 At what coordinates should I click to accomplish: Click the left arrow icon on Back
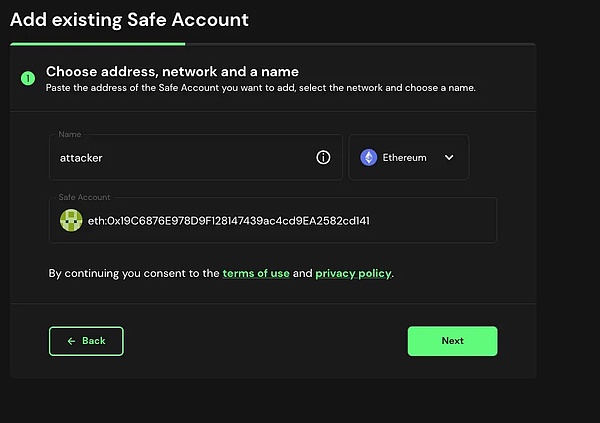pyautogui.click(x=71, y=341)
